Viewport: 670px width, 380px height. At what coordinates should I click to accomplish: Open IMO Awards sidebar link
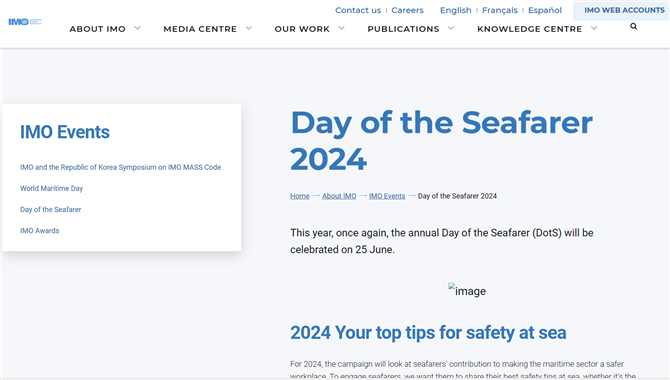point(39,231)
